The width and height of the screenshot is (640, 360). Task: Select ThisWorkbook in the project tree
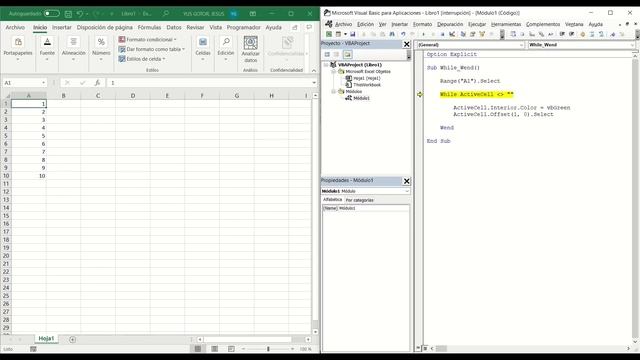[x=367, y=85]
